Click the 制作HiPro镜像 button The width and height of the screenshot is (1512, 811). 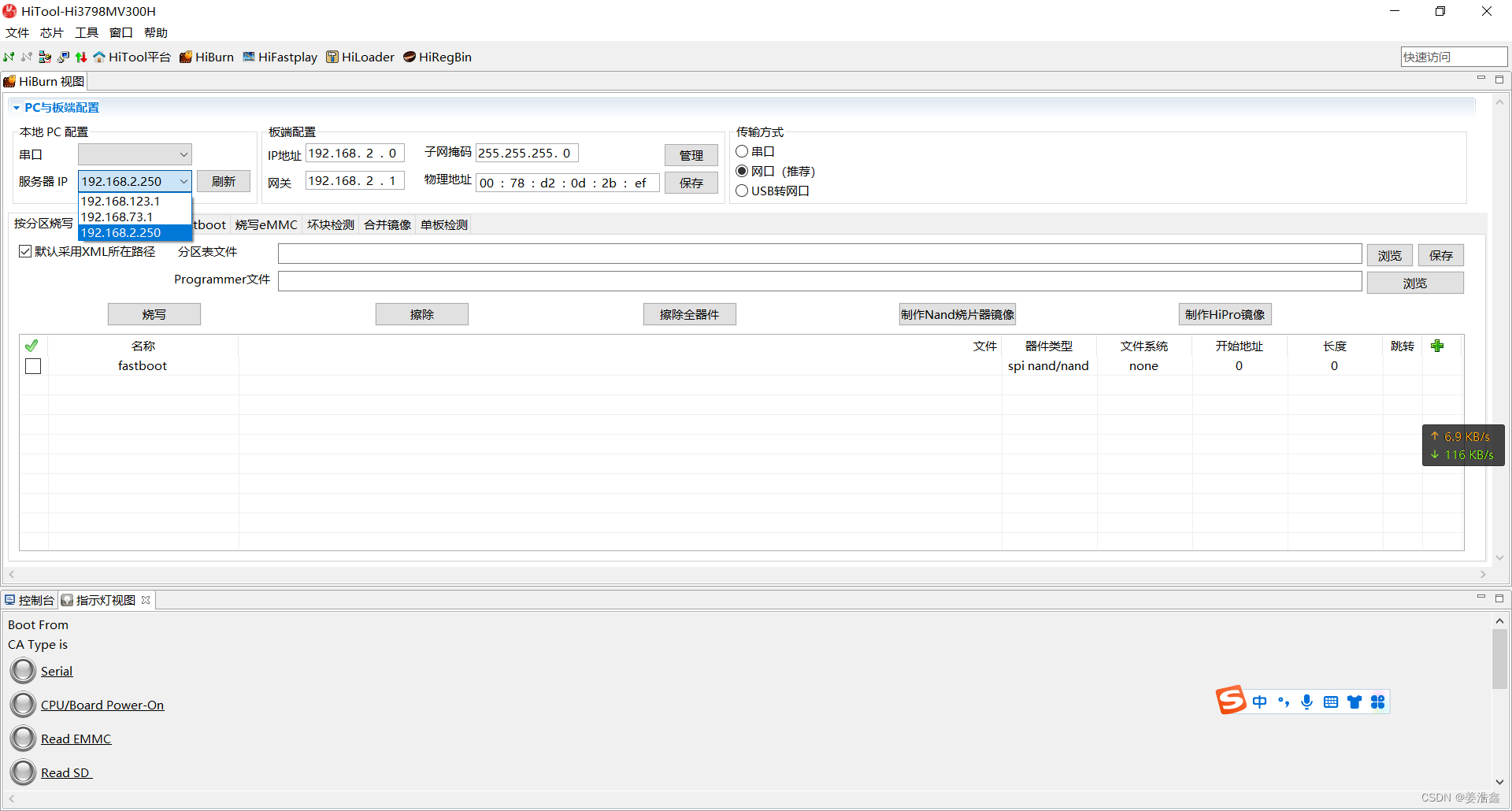[x=1225, y=314]
